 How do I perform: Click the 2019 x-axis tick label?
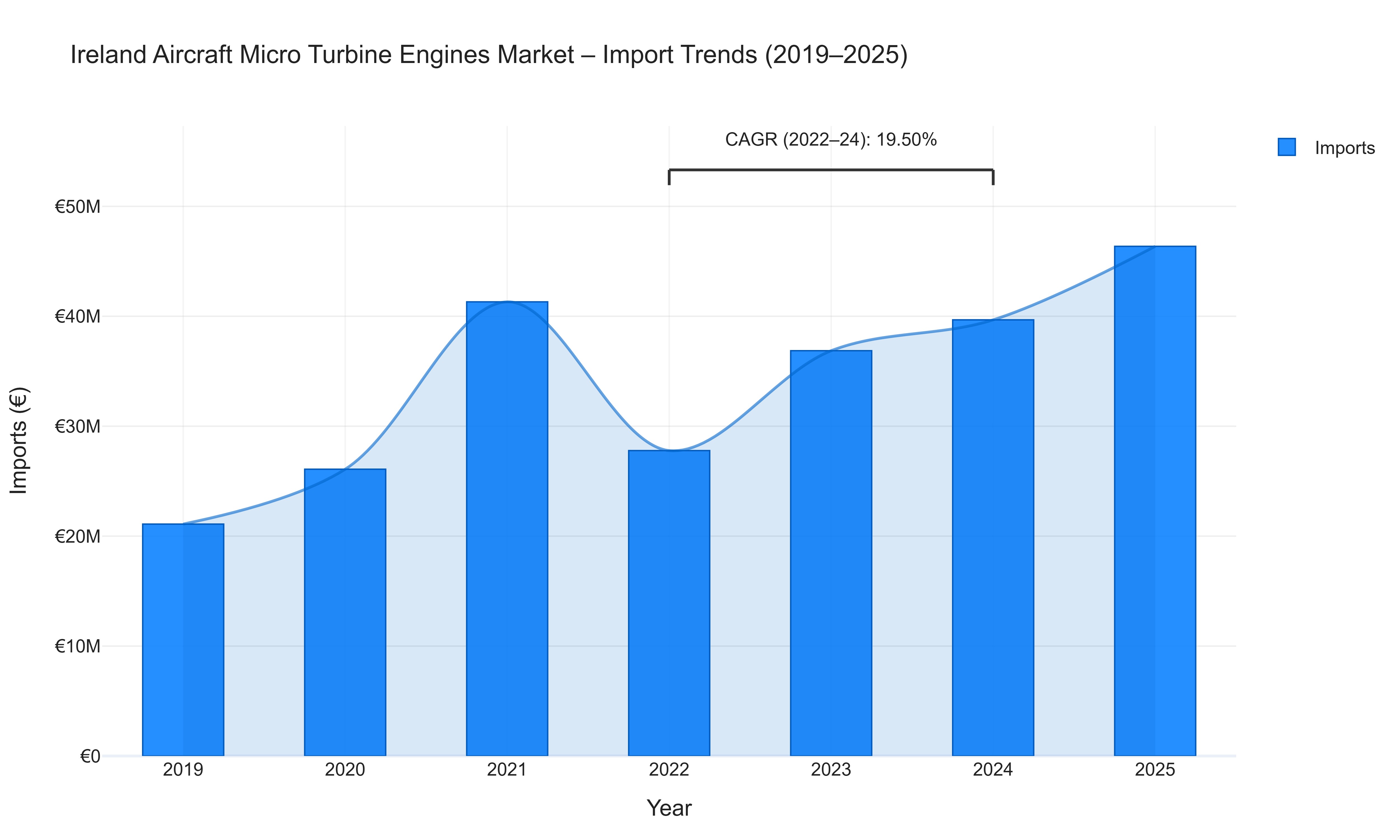click(x=183, y=770)
